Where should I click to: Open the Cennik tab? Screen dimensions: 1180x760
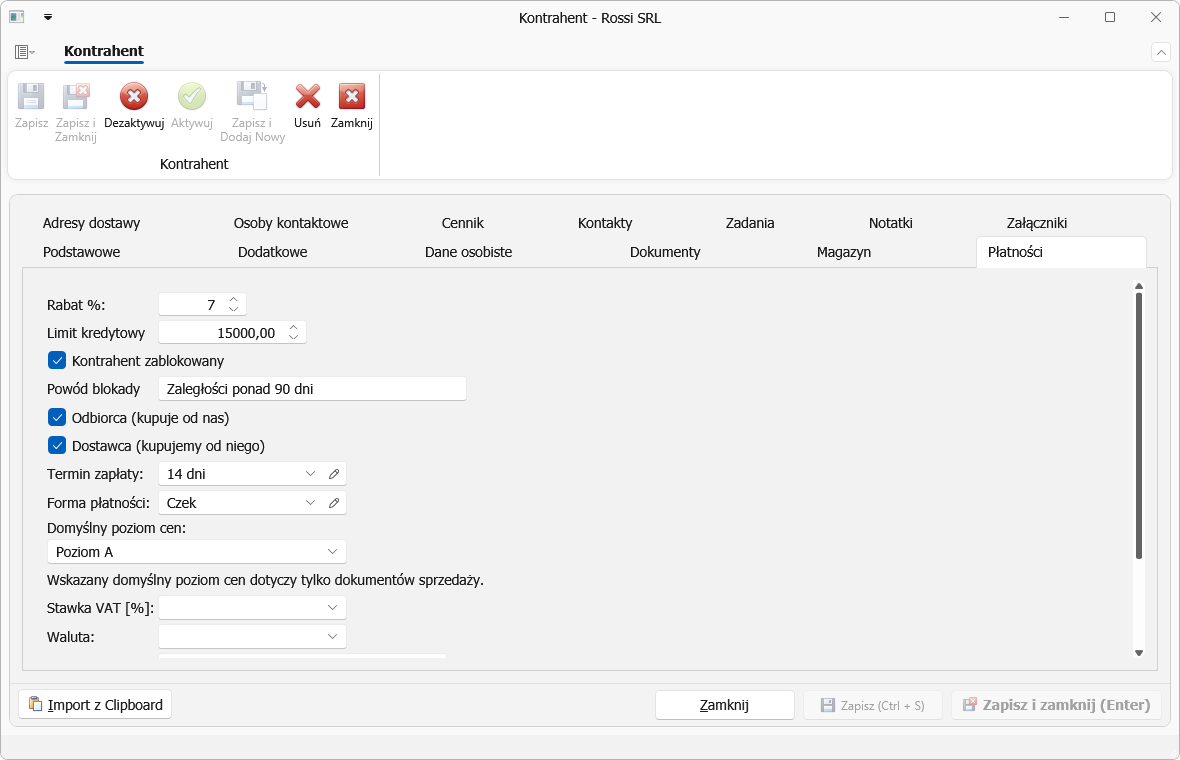tap(463, 223)
